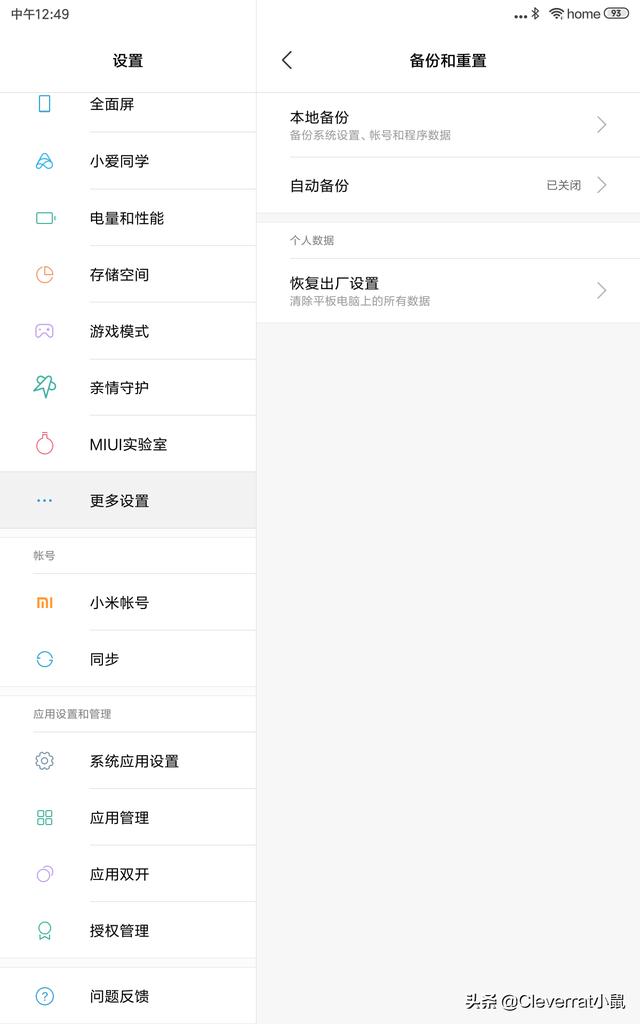The image size is (640, 1024).
Task: Open 亲情守护 settings
Action: click(x=128, y=387)
